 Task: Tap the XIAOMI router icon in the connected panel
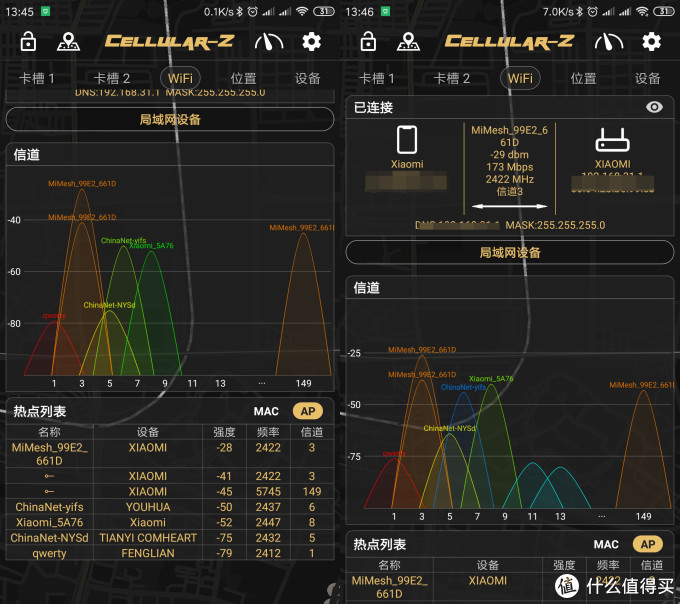tap(612, 140)
